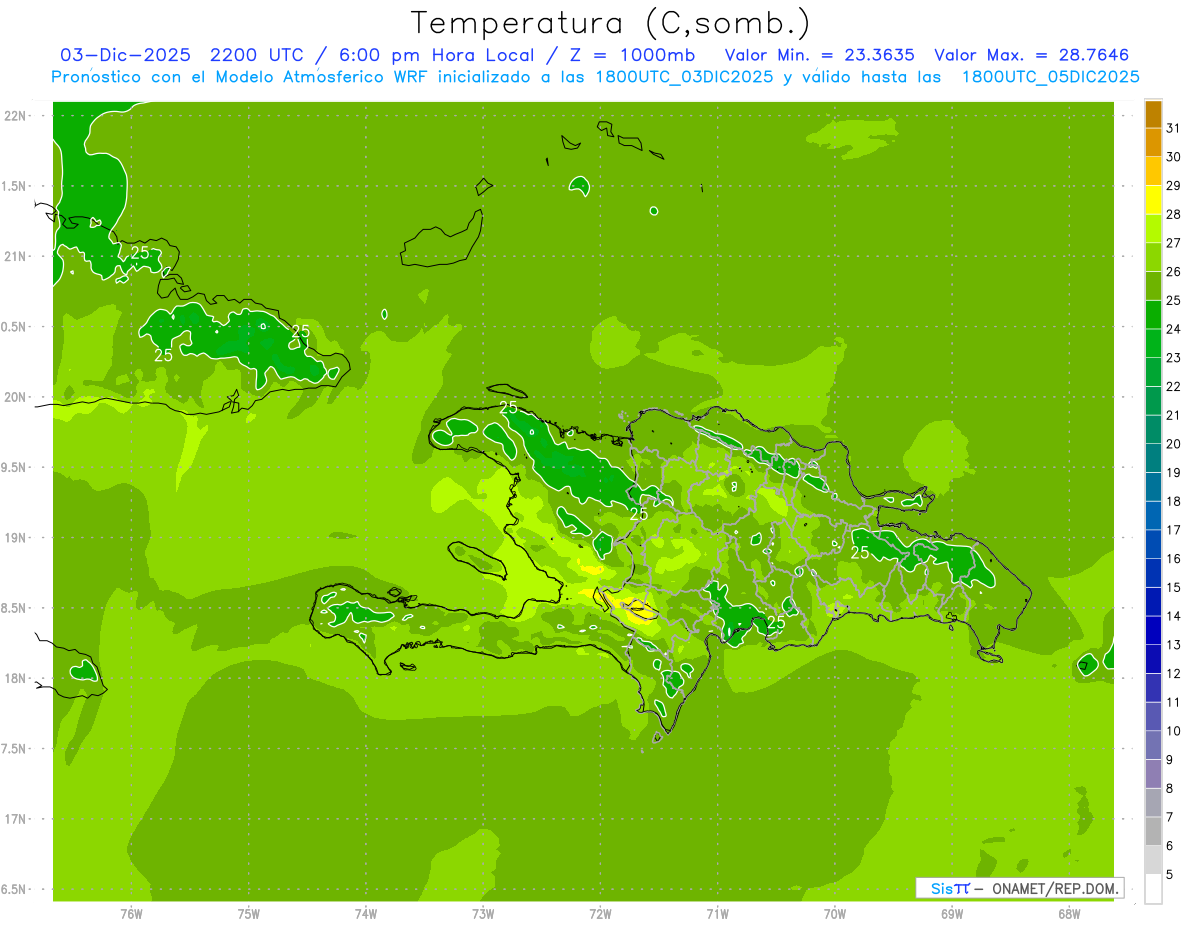Click the 22N latitude axis label
1200x927 pixels.
click(15, 116)
